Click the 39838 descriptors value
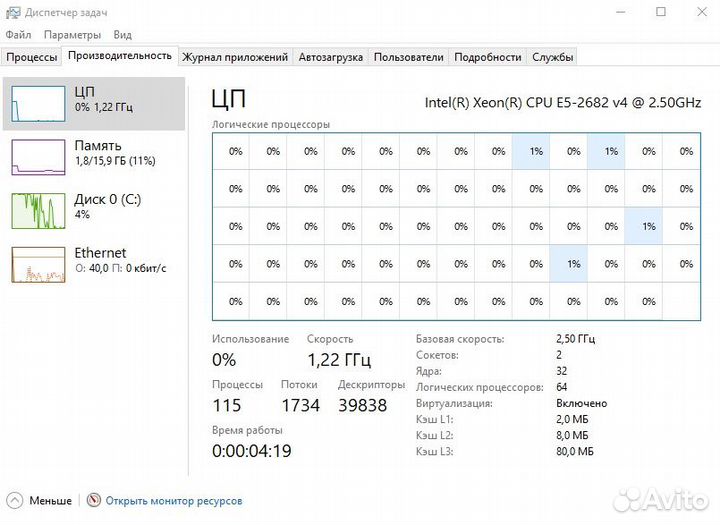The image size is (720, 525). pyautogui.click(x=362, y=405)
